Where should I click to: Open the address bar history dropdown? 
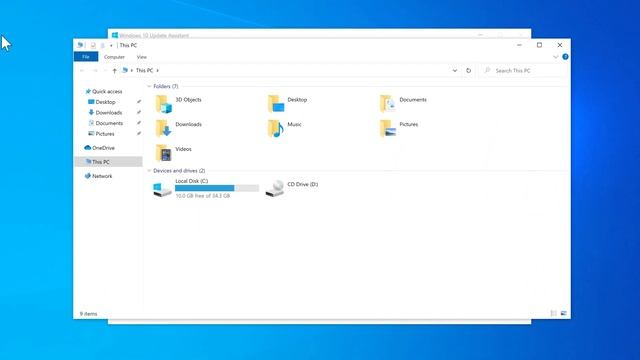point(455,71)
